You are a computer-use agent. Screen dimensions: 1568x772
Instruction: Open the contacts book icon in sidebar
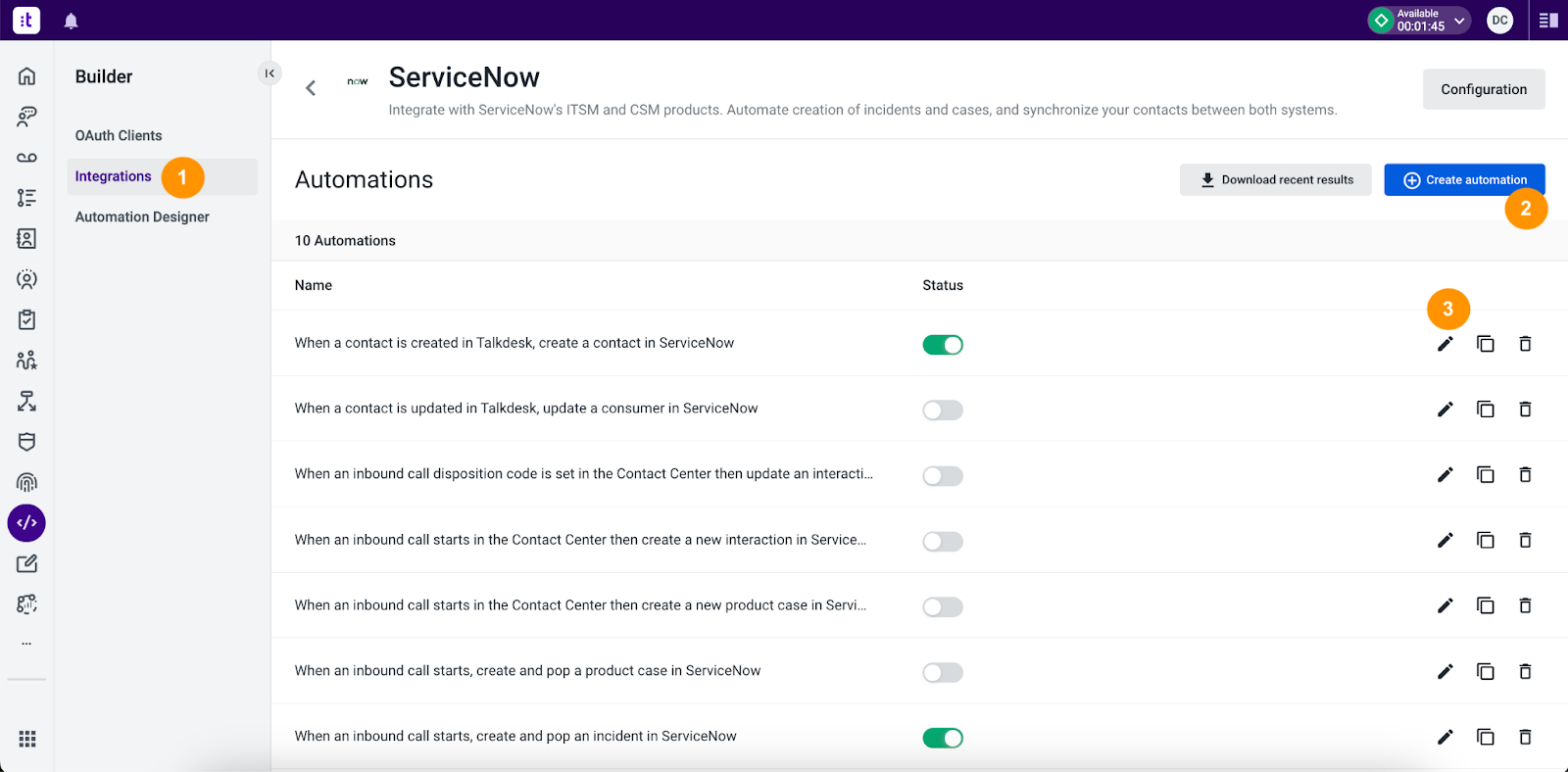pos(26,238)
